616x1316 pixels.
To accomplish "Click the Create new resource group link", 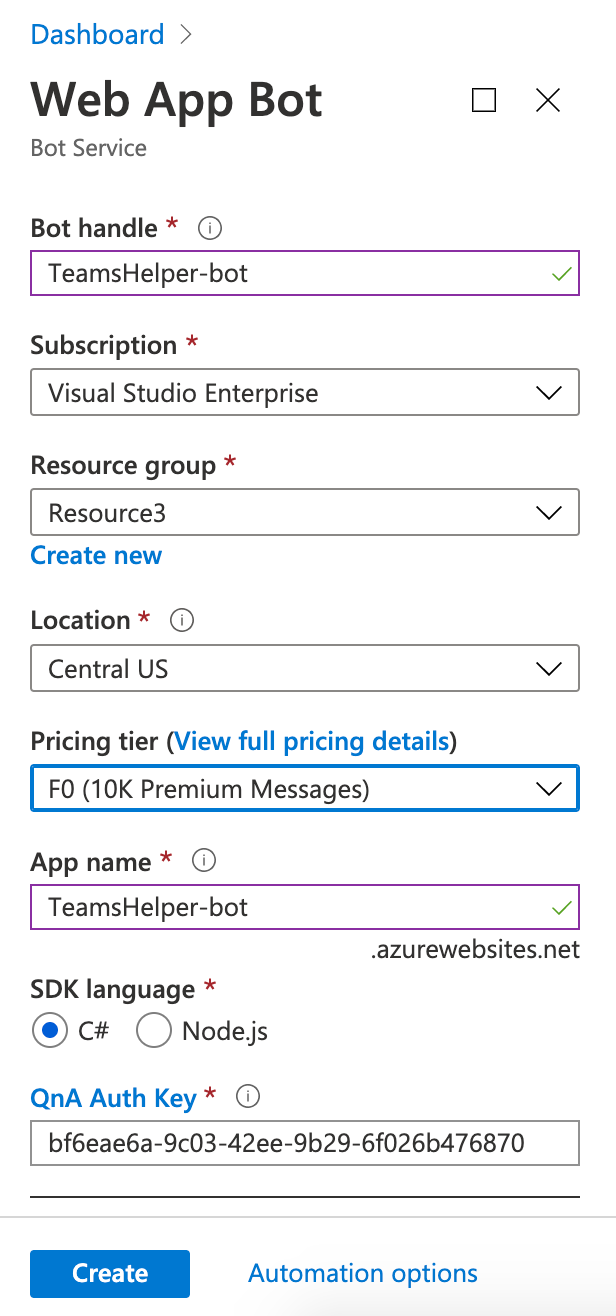I will [x=96, y=556].
